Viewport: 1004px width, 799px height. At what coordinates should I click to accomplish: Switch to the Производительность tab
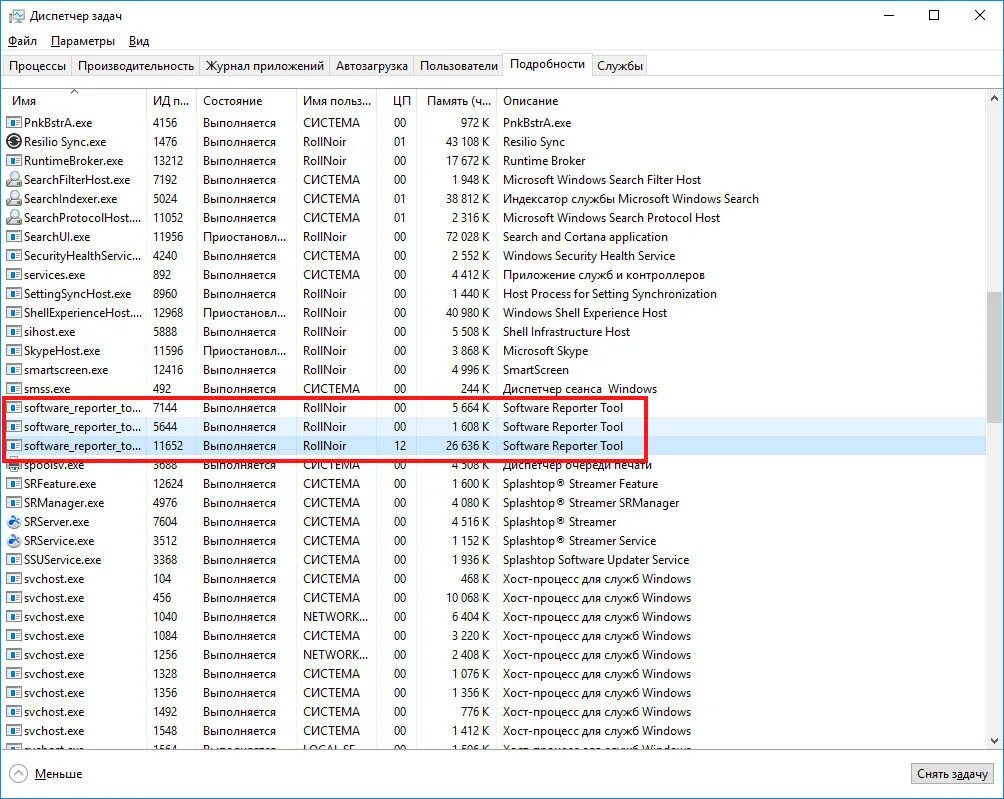136,66
